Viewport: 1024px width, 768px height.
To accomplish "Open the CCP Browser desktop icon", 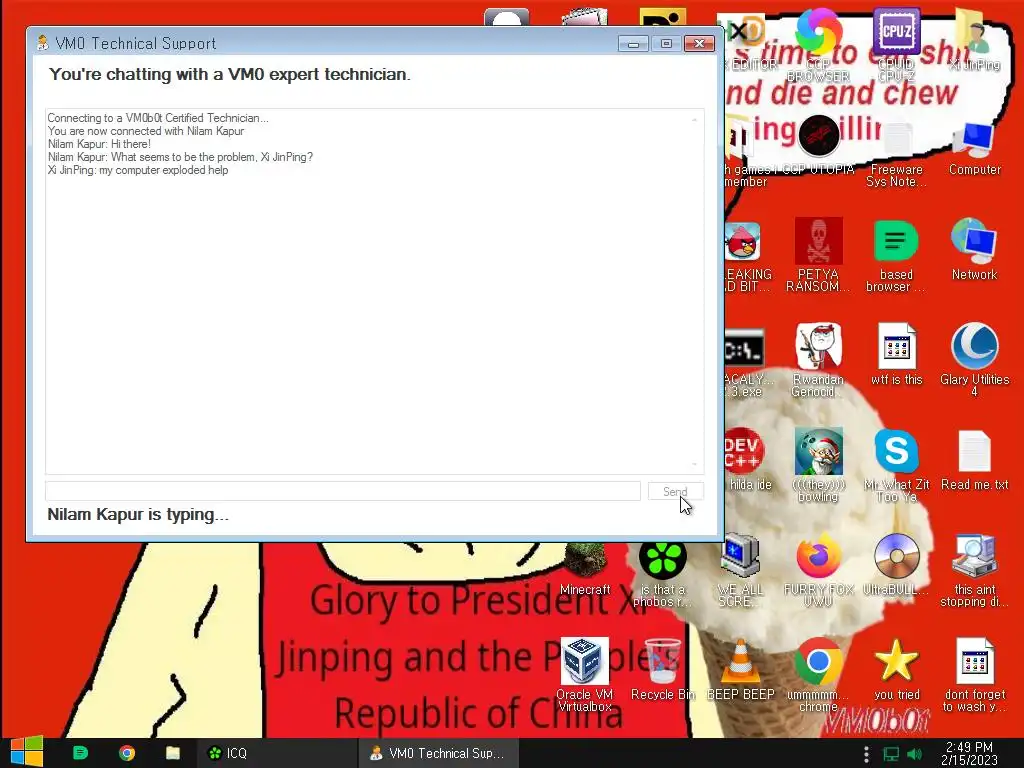I will (x=818, y=46).
